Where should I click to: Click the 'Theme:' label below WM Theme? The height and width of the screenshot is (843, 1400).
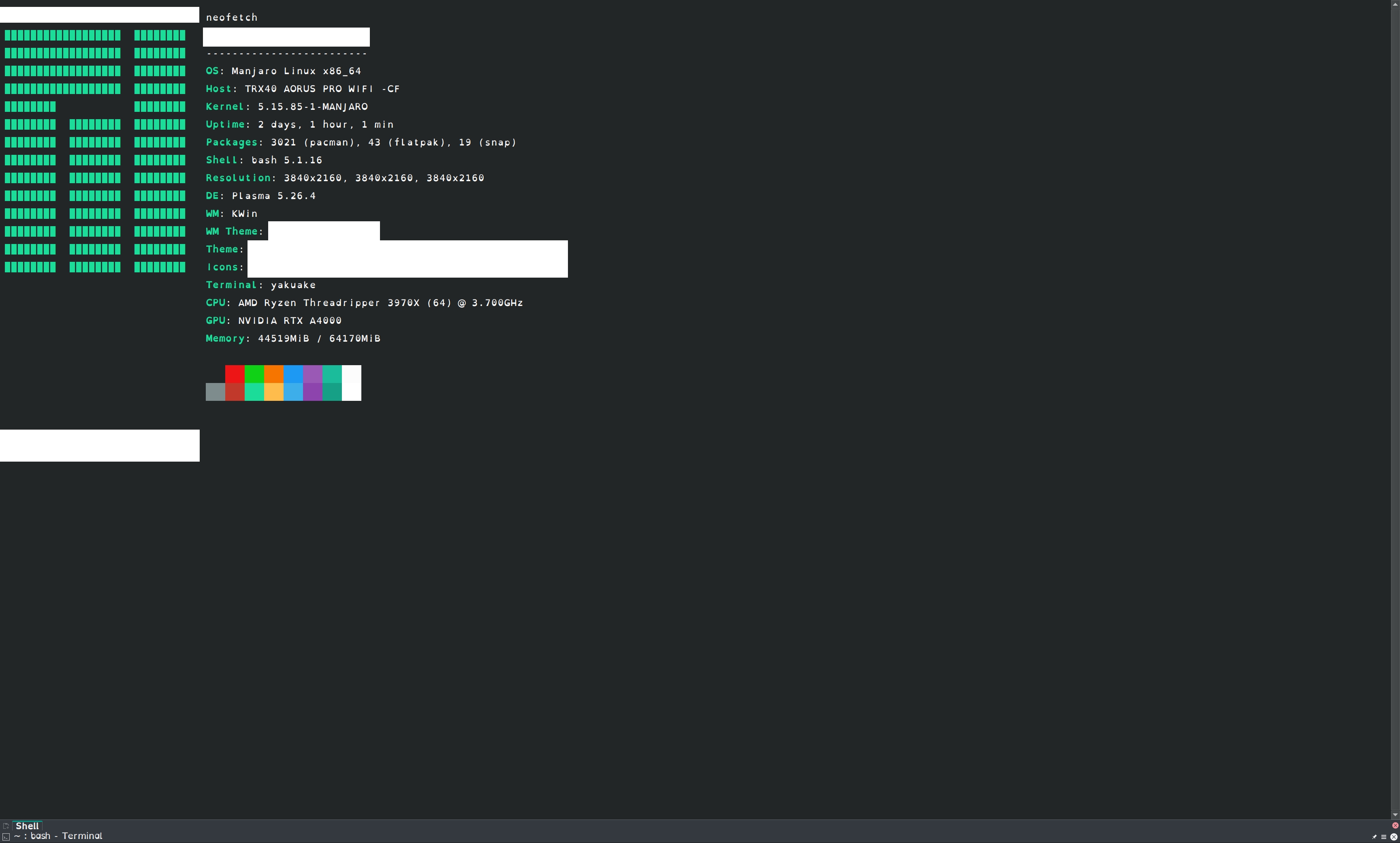click(225, 249)
